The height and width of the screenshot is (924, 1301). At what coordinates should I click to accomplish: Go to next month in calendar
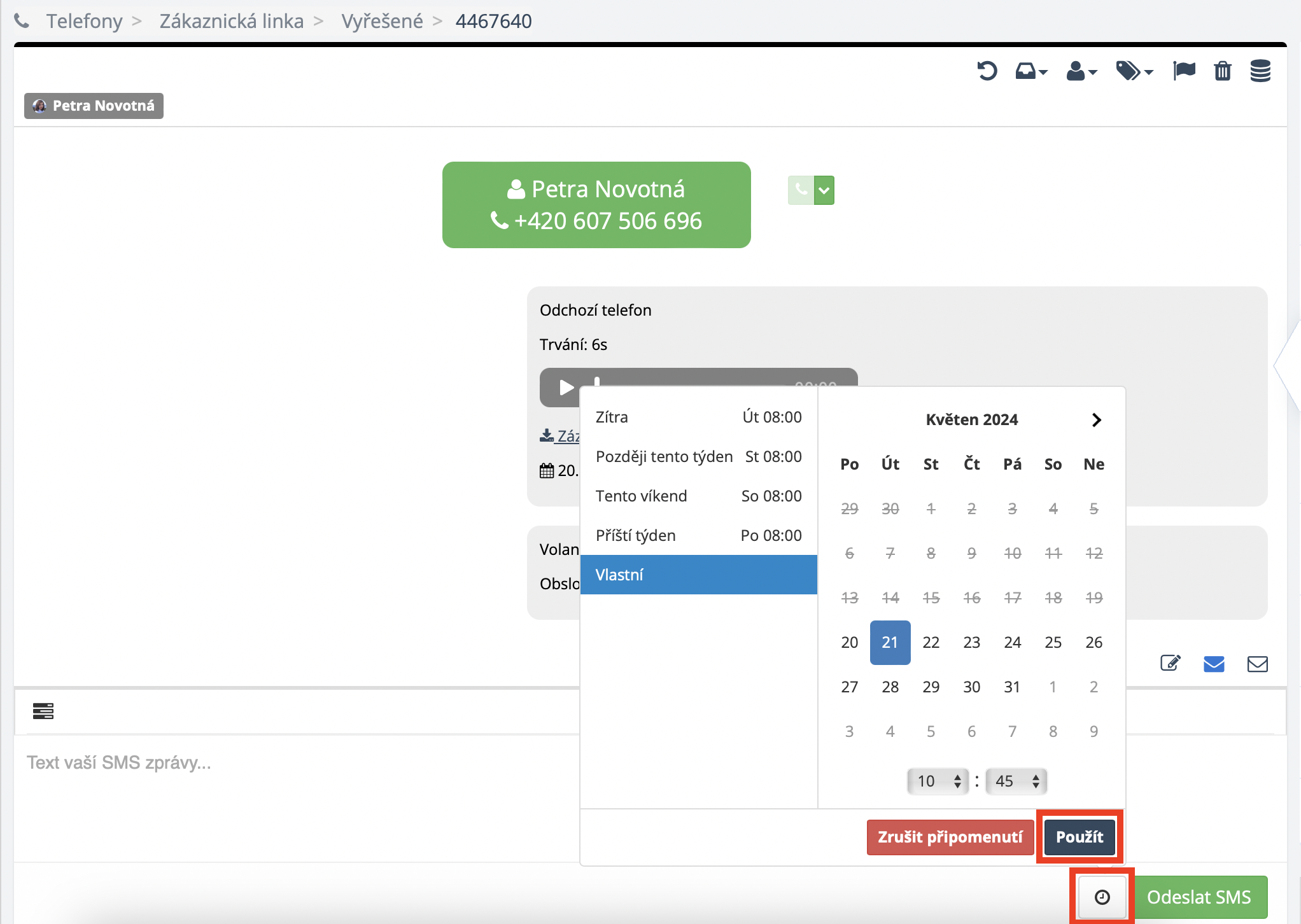click(1096, 420)
